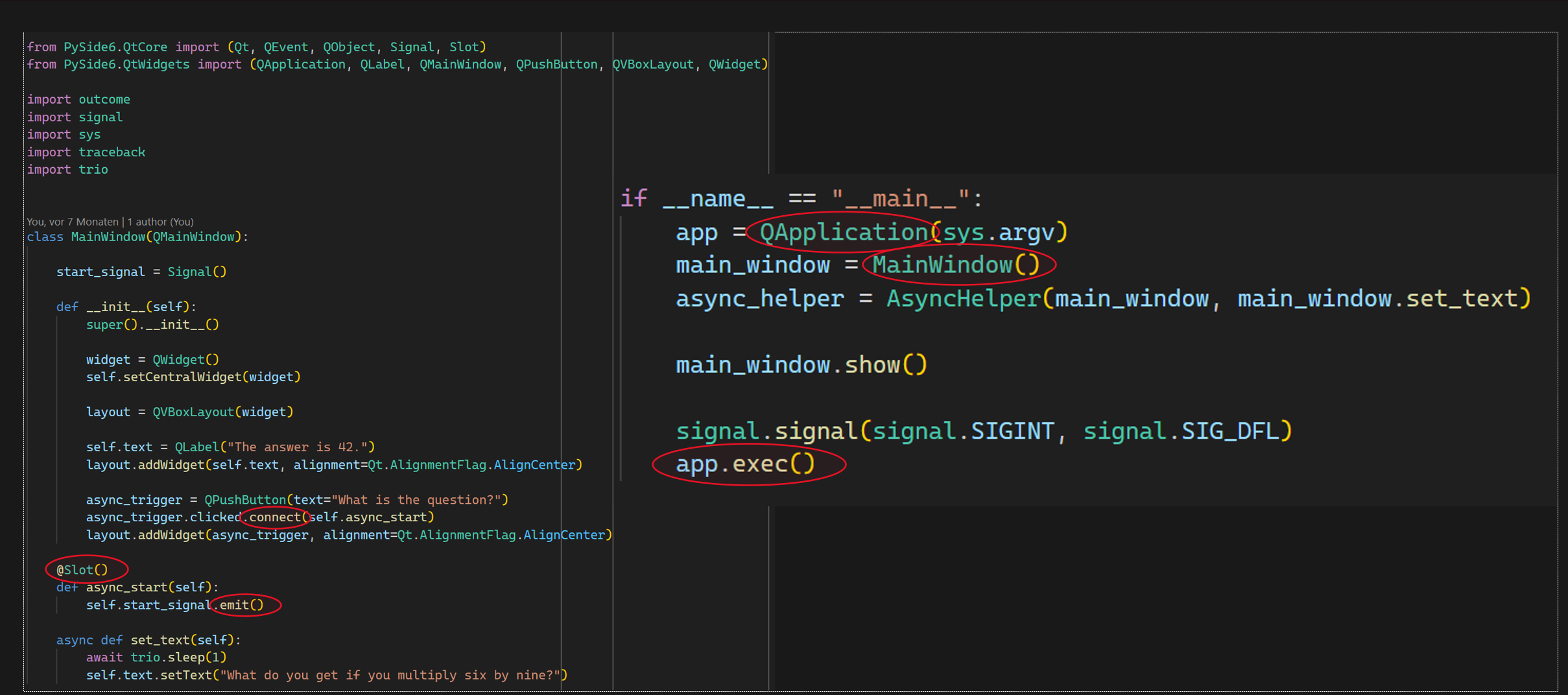This screenshot has width=1568, height=695.
Task: Place cursor on "import traceback" line
Action: 86,152
